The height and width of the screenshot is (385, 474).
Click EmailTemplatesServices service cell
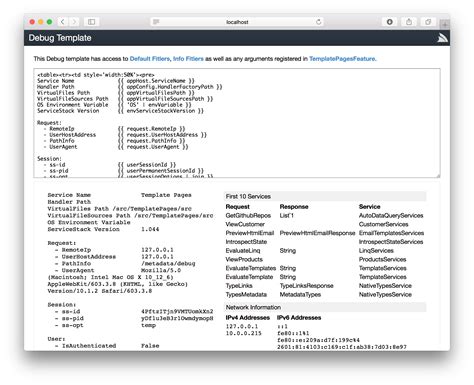391,233
